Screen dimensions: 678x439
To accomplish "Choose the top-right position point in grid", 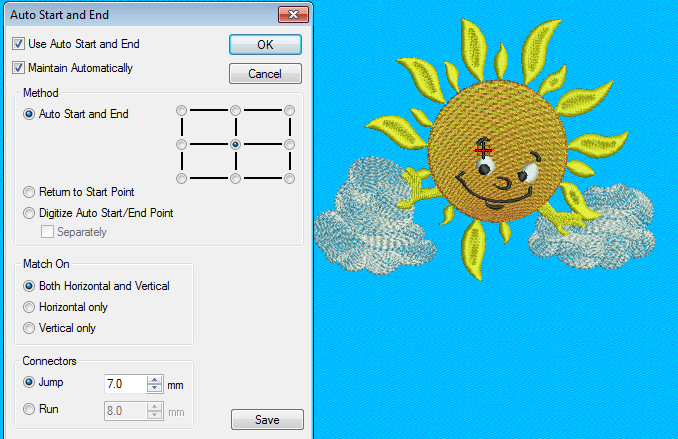I will (x=290, y=111).
